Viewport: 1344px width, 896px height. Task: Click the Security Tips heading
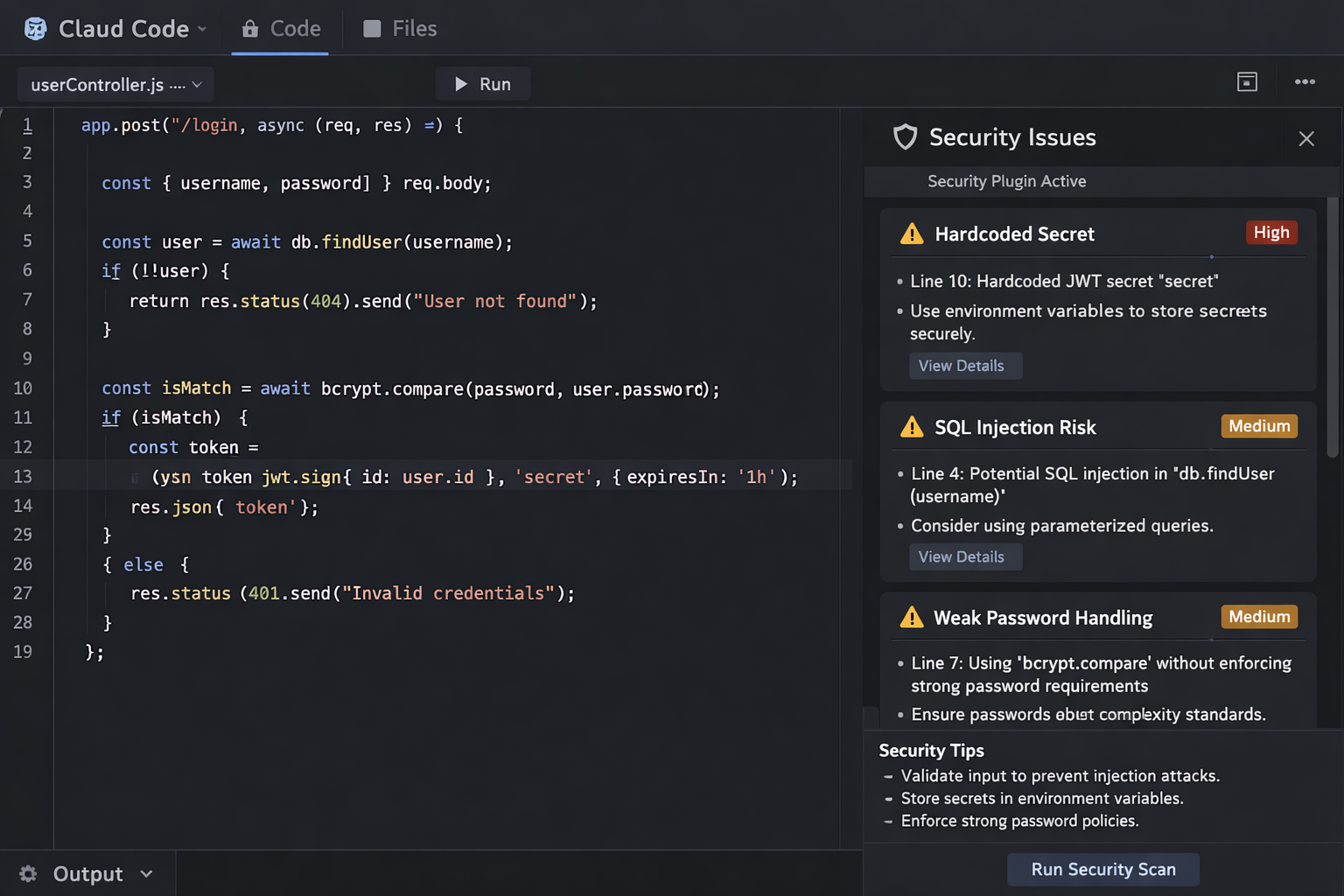(931, 751)
